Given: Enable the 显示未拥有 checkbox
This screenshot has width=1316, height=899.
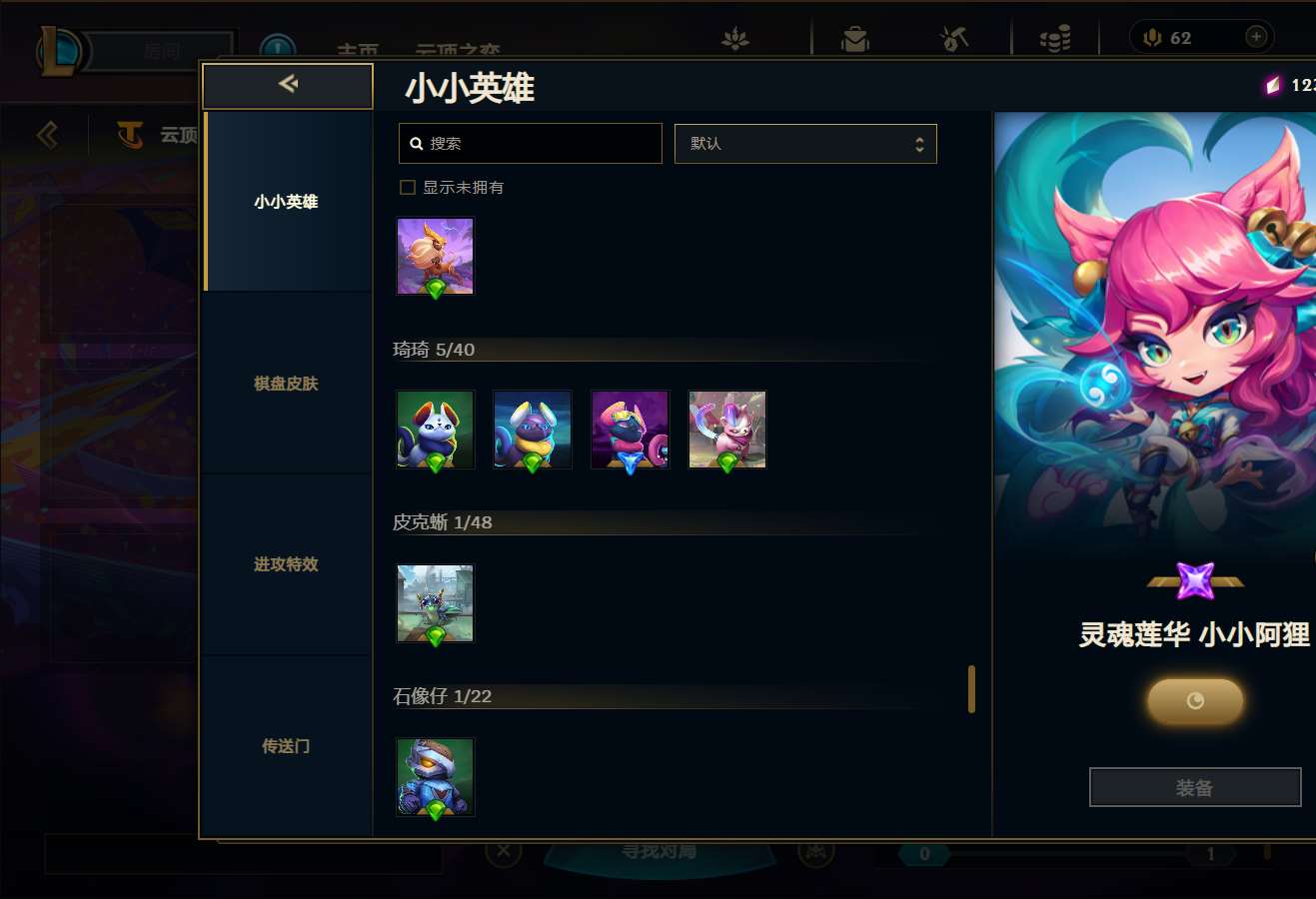Looking at the screenshot, I should pyautogui.click(x=408, y=187).
